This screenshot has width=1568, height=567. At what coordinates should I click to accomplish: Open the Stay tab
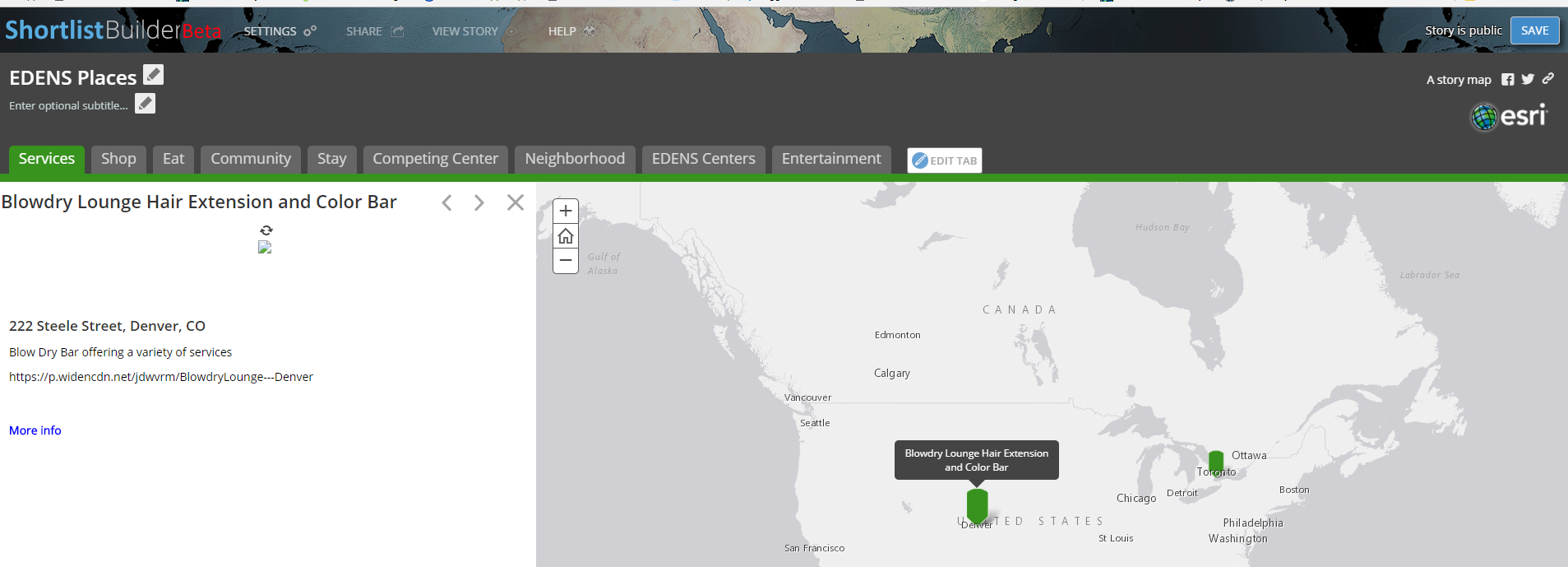pyautogui.click(x=332, y=159)
